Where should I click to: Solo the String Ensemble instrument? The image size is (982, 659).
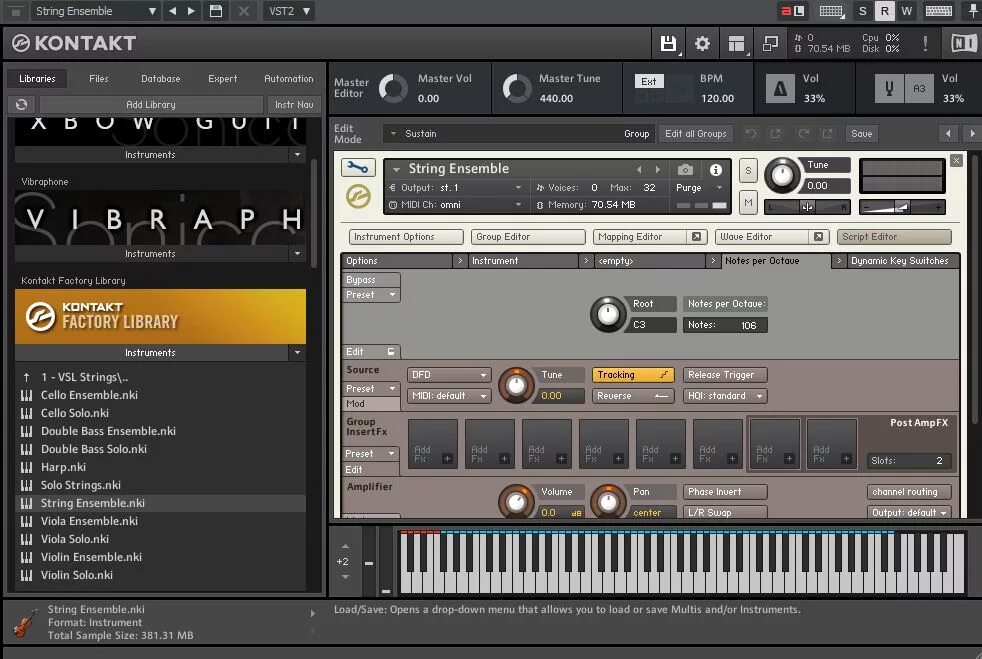(748, 170)
